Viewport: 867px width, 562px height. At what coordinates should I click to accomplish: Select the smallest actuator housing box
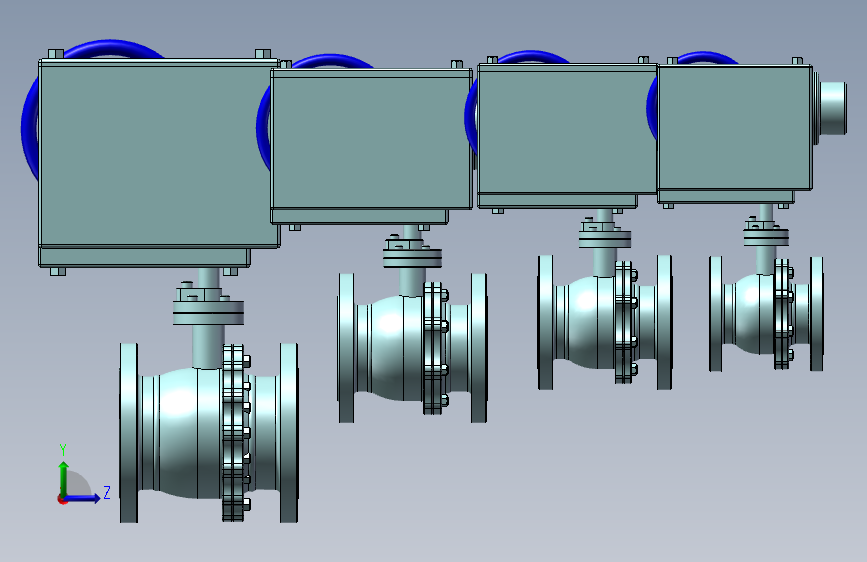coord(735,128)
